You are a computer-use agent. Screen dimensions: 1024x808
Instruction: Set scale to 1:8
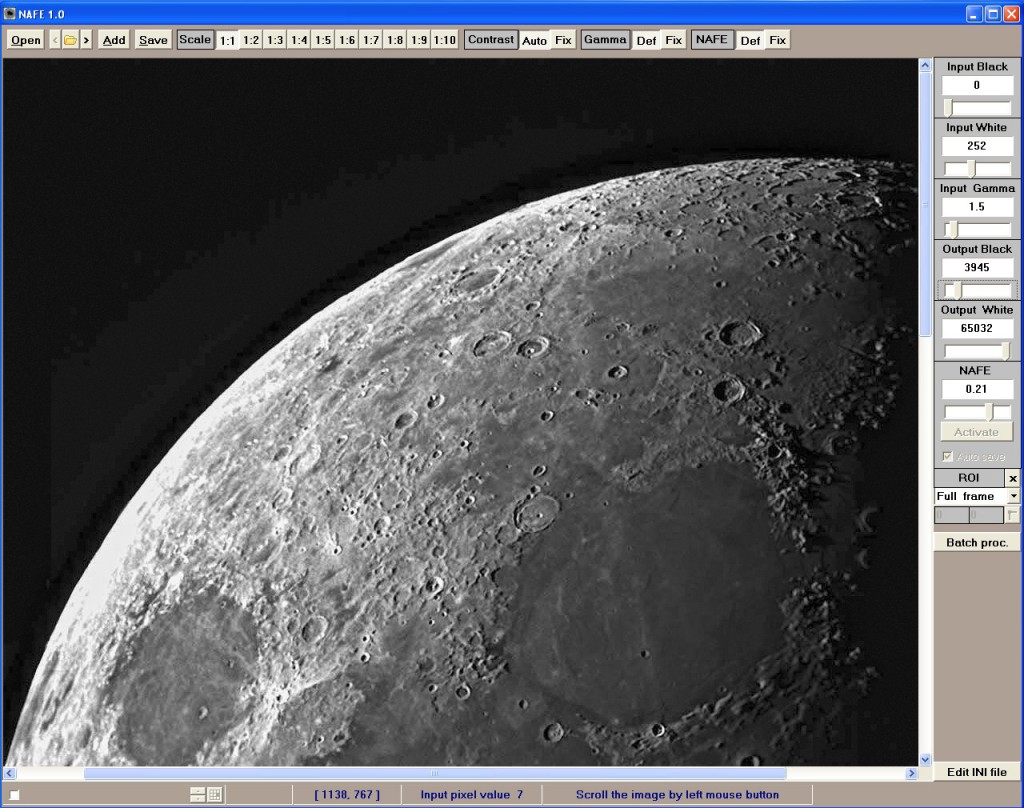[x=395, y=40]
